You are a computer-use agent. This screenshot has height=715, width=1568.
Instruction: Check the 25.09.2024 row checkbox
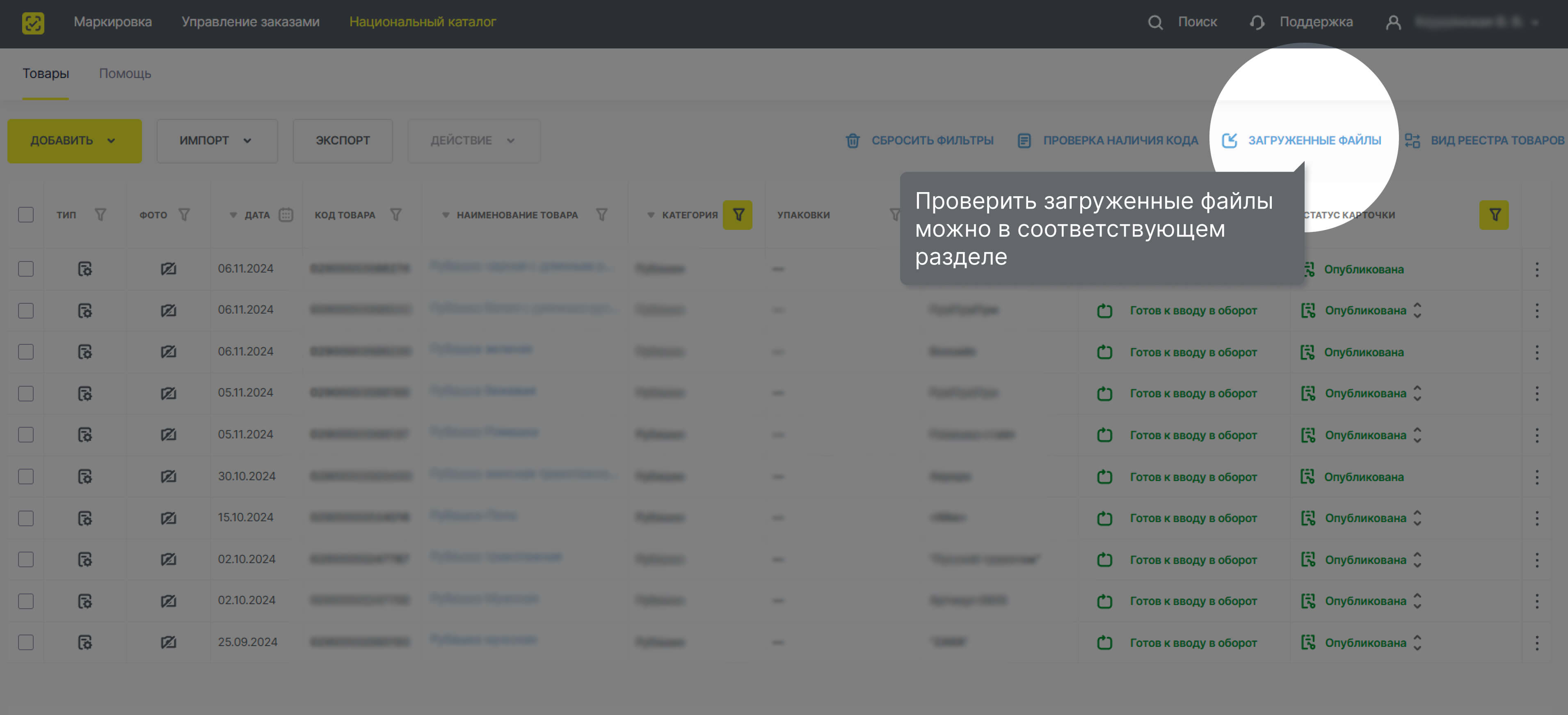tap(25, 642)
